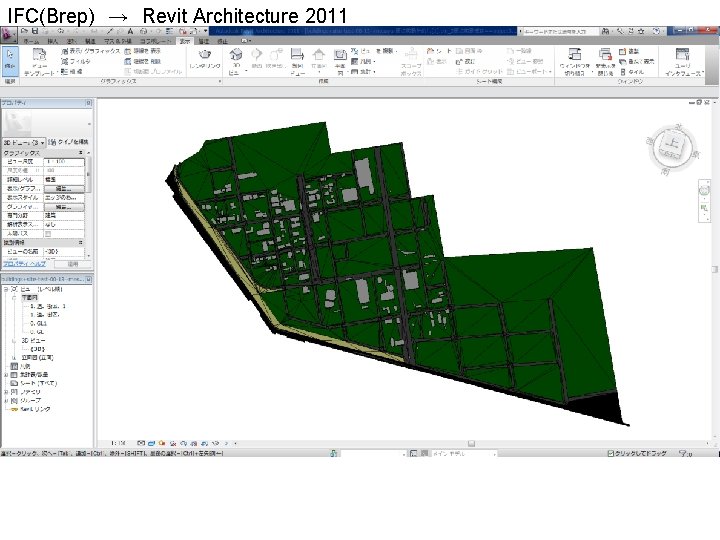Collapse the Views root node in Project Browser
The width and height of the screenshot is (720, 540).
(6, 289)
